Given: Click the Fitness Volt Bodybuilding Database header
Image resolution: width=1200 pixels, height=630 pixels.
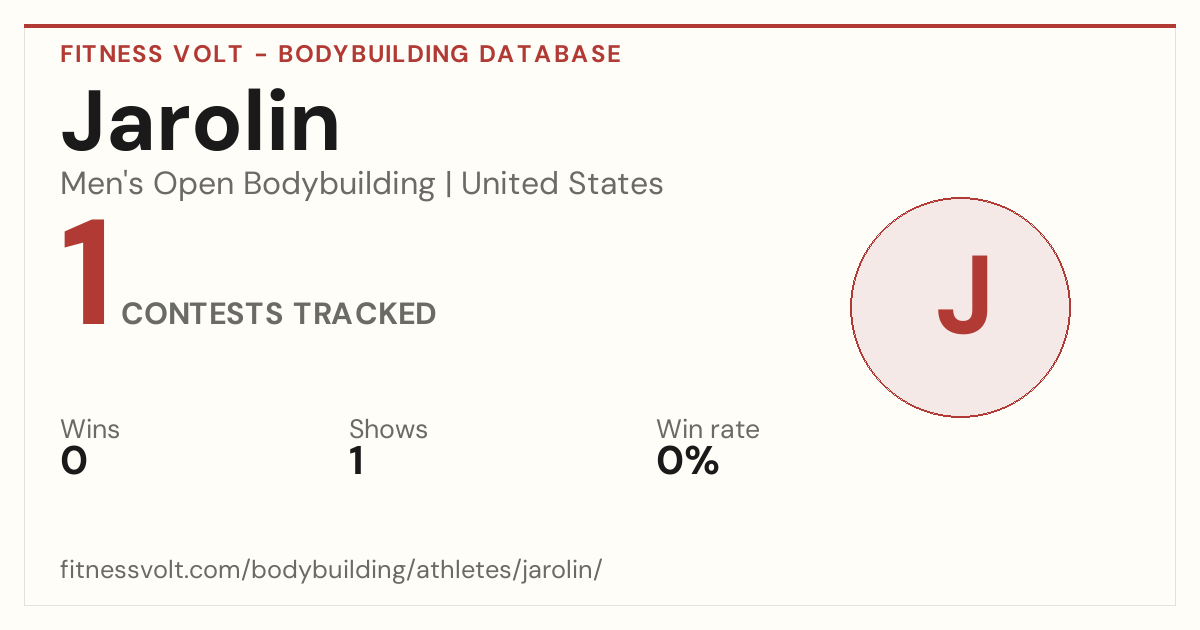Looking at the screenshot, I should click(341, 54).
